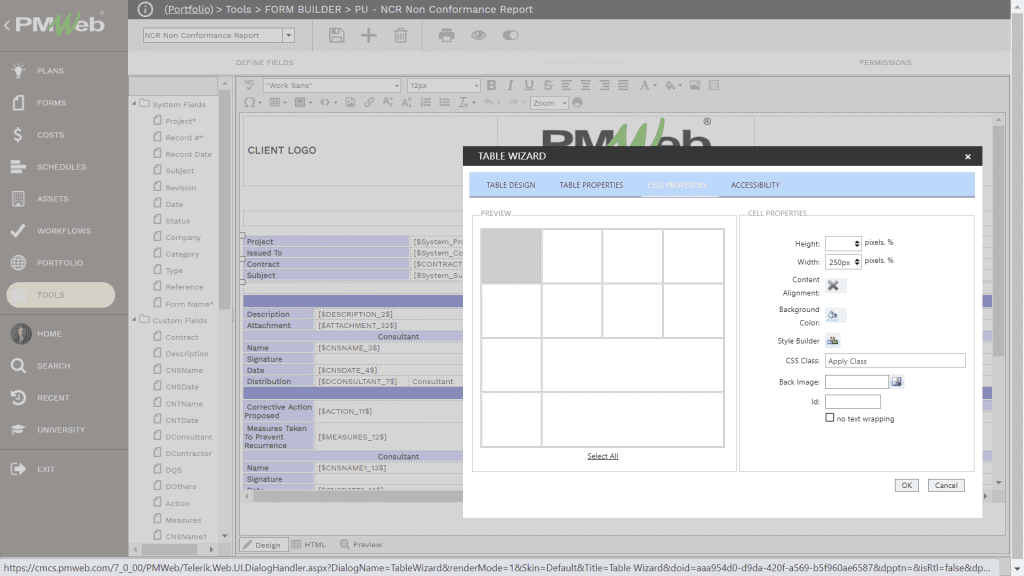Click the CSS Class Apply Class field
This screenshot has width=1024, height=576.
pyautogui.click(x=895, y=360)
